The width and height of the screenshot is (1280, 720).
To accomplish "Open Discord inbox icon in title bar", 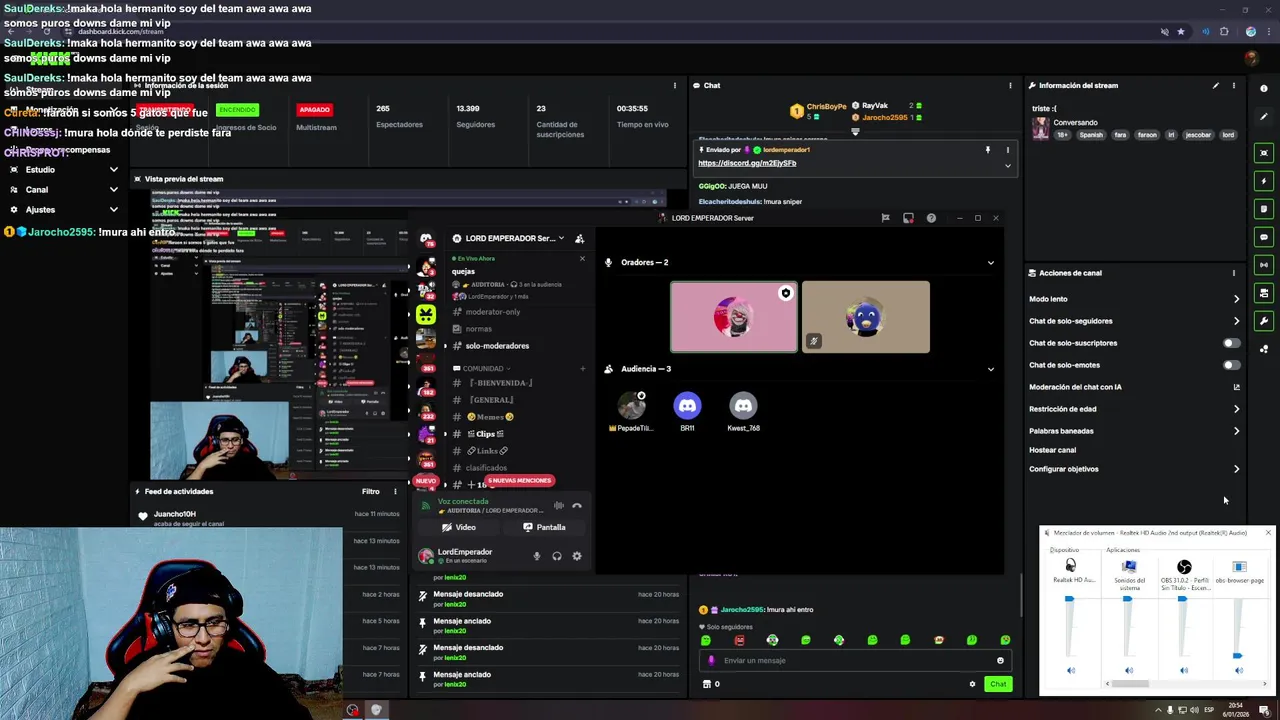I will 908,218.
